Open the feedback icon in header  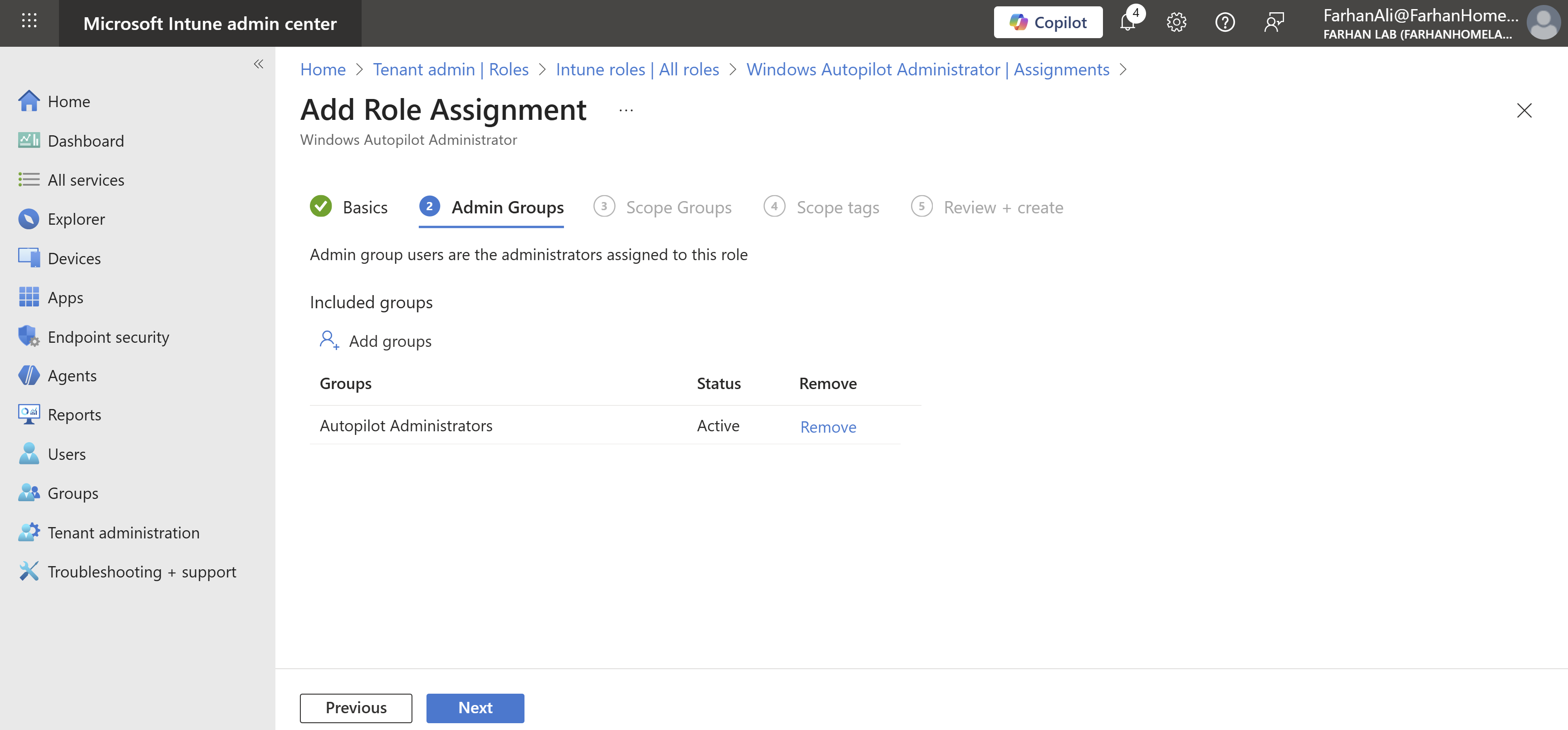click(1274, 23)
